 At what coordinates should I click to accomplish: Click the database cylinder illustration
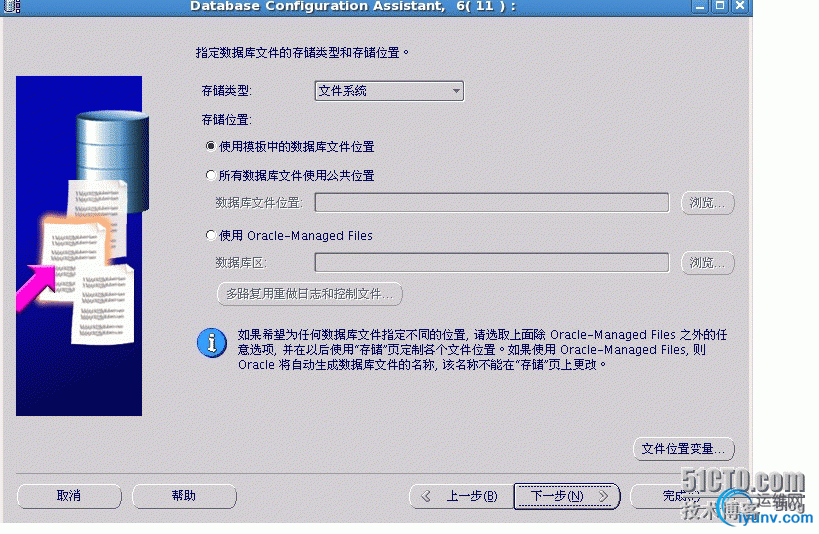click(x=112, y=159)
